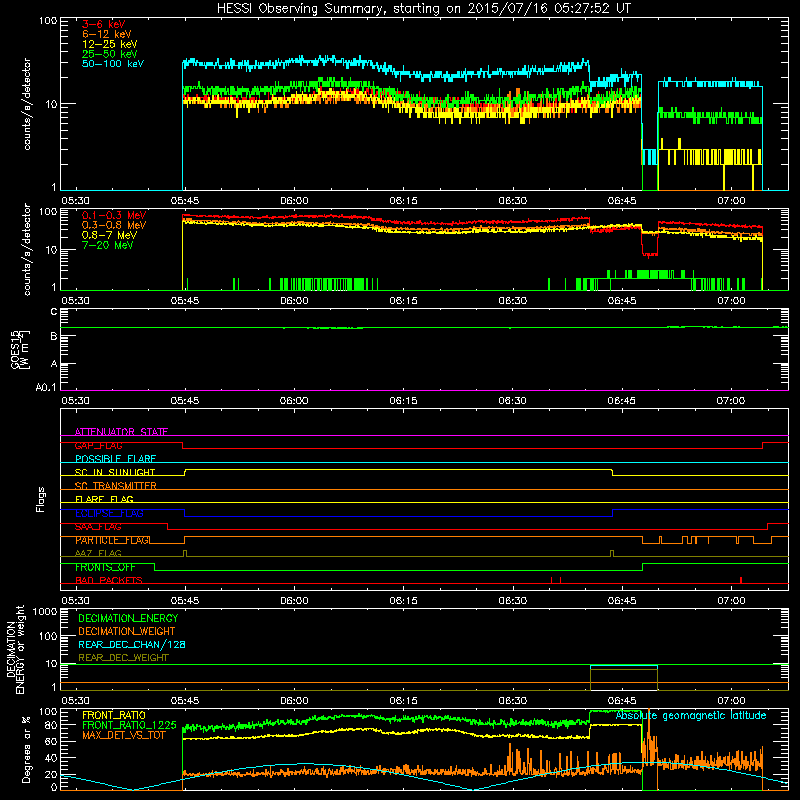Viewport: 800px width, 800px height.
Task: Click the 06:00 tick under MeV plot
Action: click(x=294, y=301)
